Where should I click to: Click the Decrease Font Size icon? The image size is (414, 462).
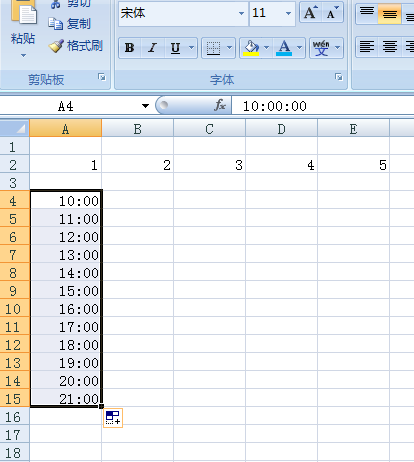[332, 13]
